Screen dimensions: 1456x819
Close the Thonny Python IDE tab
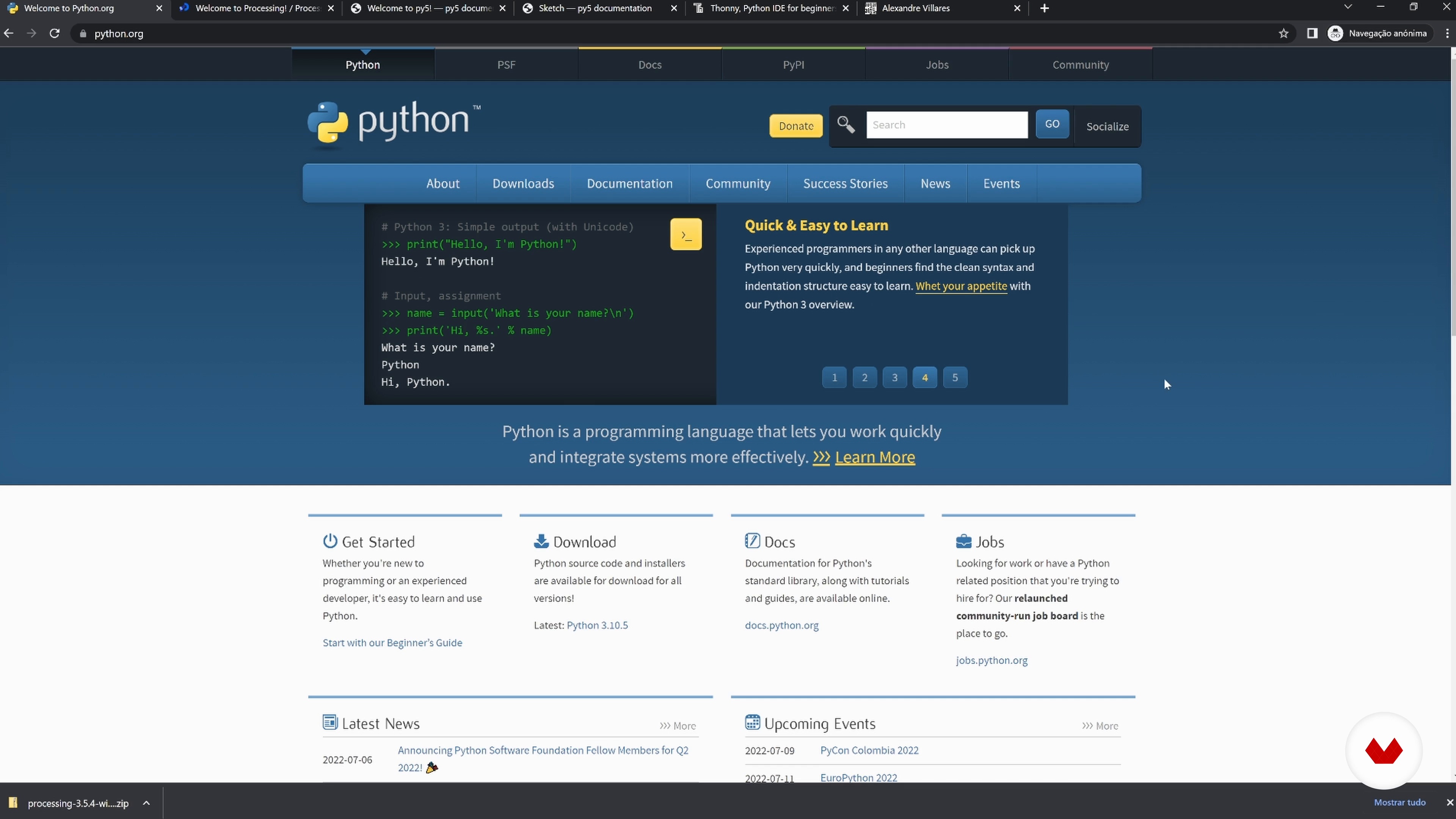click(846, 8)
